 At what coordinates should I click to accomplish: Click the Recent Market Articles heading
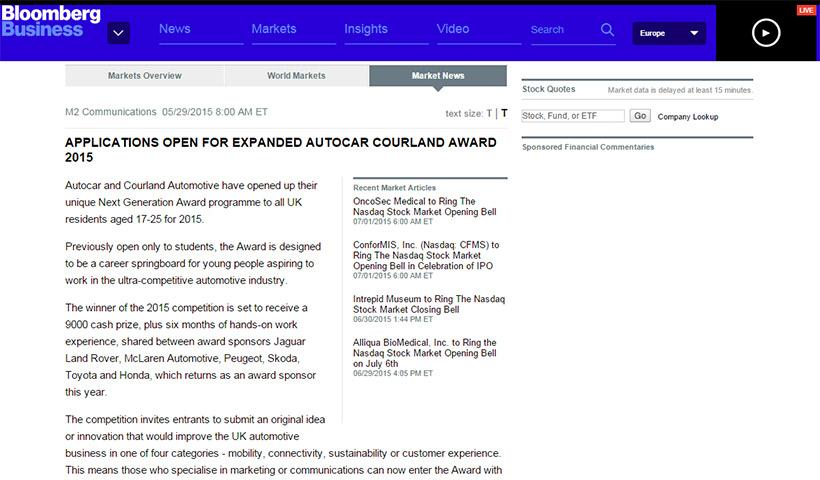(394, 188)
